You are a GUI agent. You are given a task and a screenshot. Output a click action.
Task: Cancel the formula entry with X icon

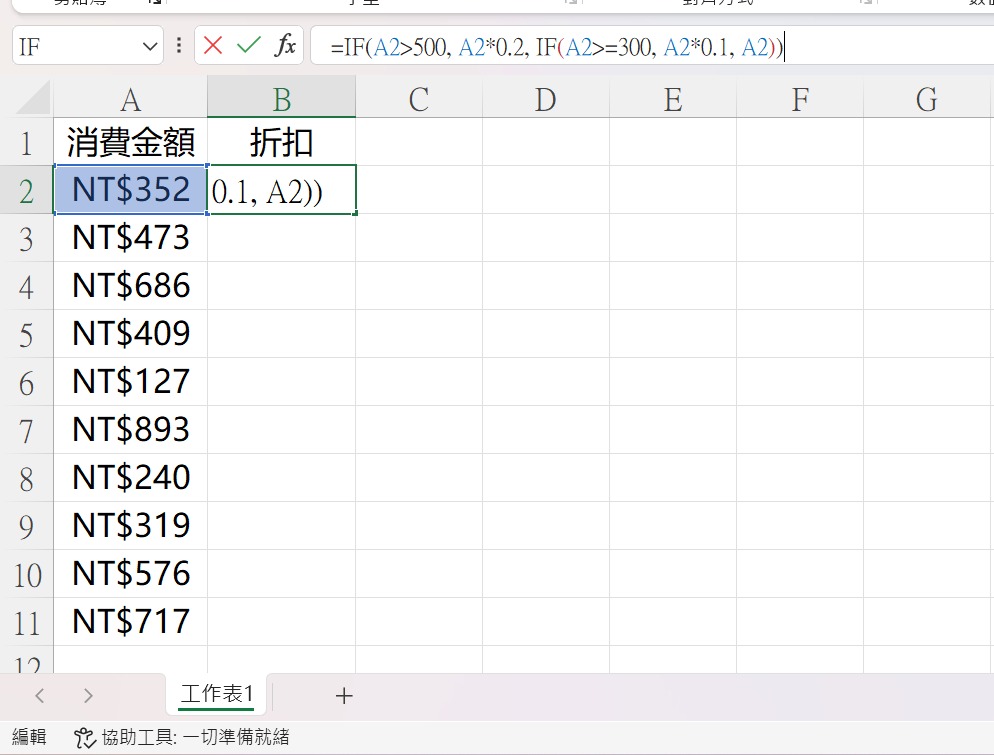click(213, 46)
